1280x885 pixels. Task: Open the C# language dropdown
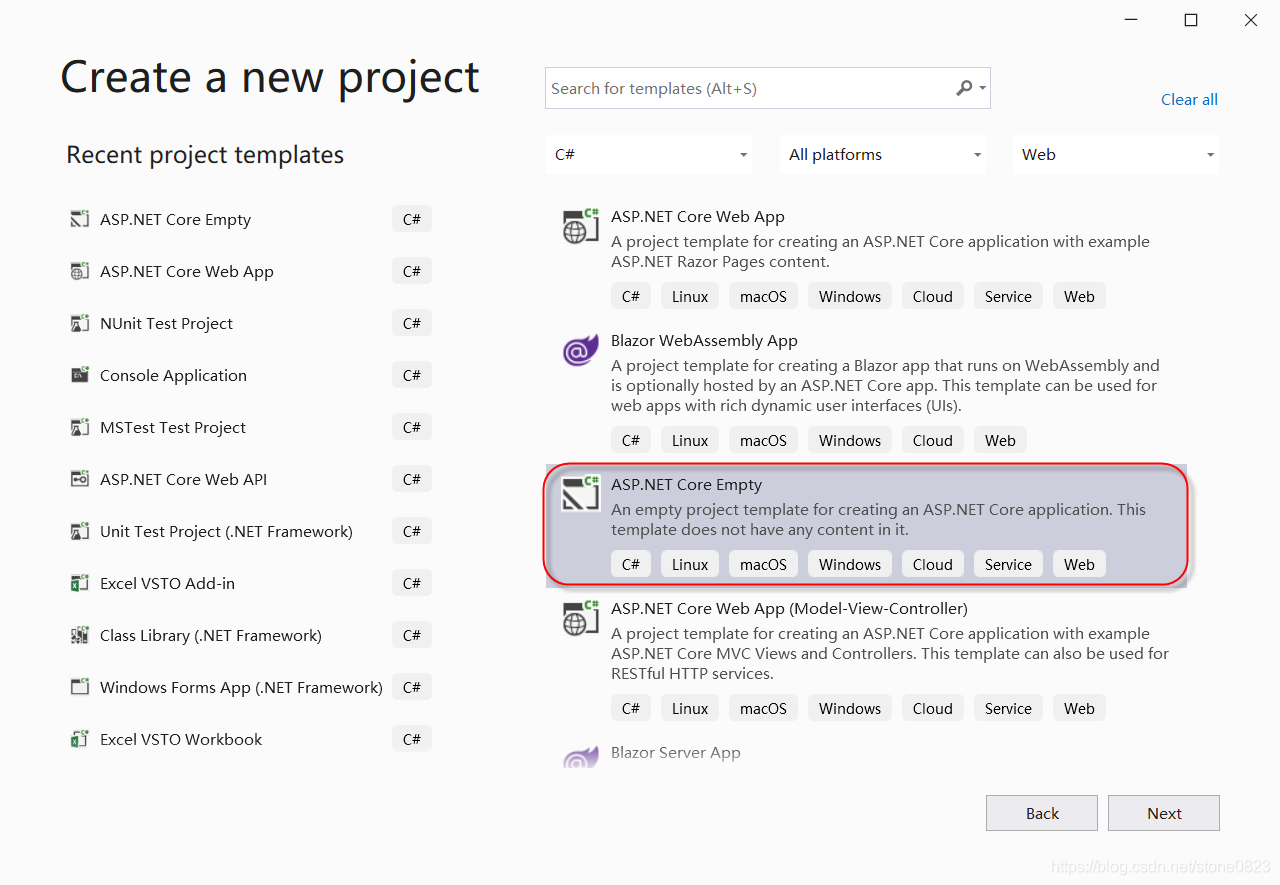(648, 154)
